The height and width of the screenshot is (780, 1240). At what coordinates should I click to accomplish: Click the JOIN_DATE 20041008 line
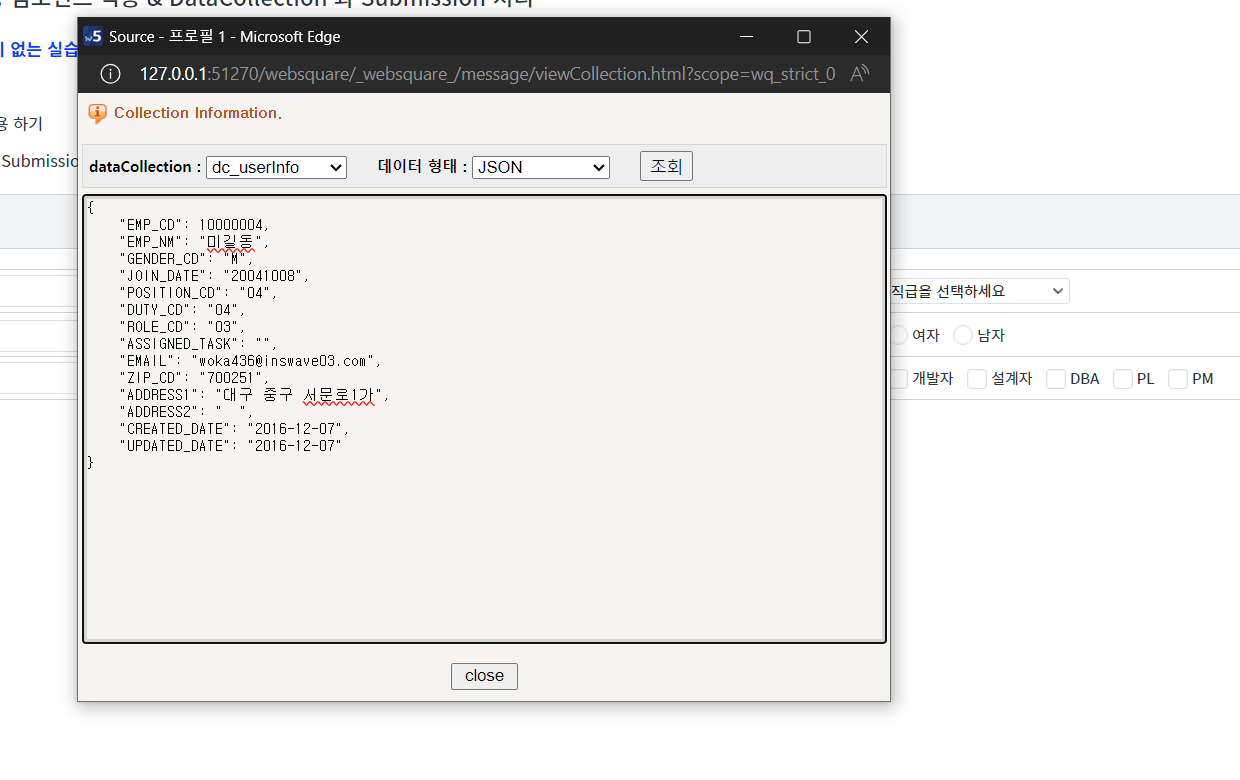pos(214,276)
